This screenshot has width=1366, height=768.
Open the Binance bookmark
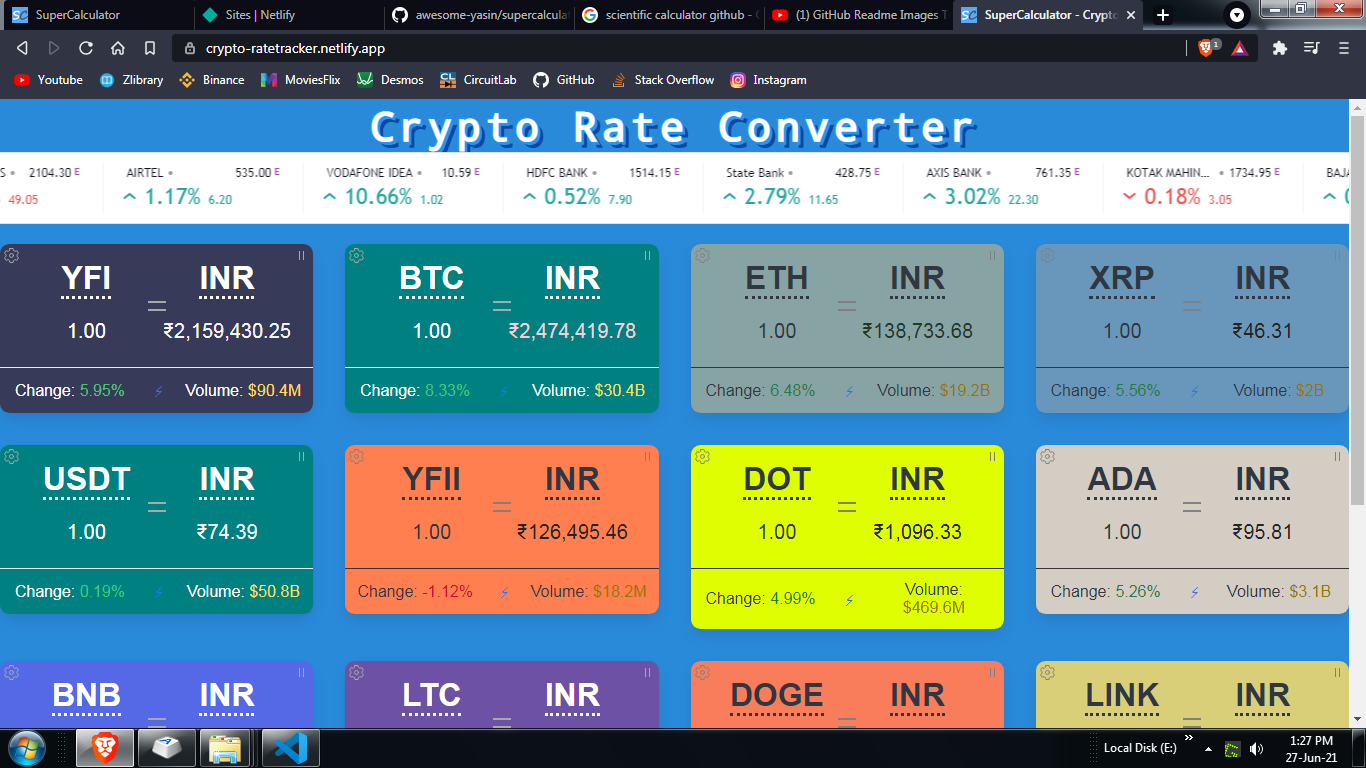tap(211, 80)
